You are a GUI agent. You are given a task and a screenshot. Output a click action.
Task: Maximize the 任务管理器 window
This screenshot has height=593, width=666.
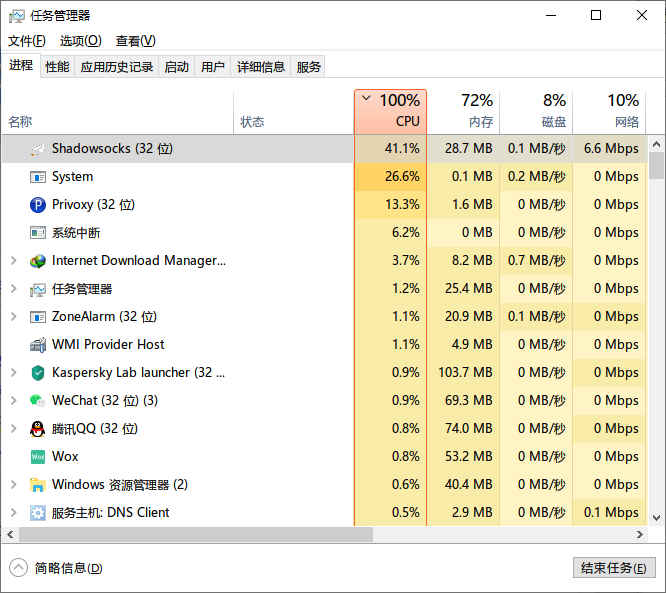(x=596, y=16)
